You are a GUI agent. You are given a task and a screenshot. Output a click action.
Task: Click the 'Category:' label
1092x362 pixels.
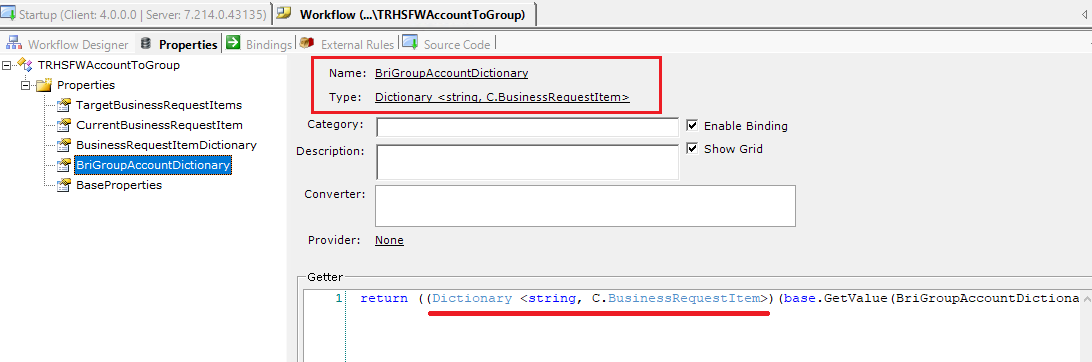point(335,124)
